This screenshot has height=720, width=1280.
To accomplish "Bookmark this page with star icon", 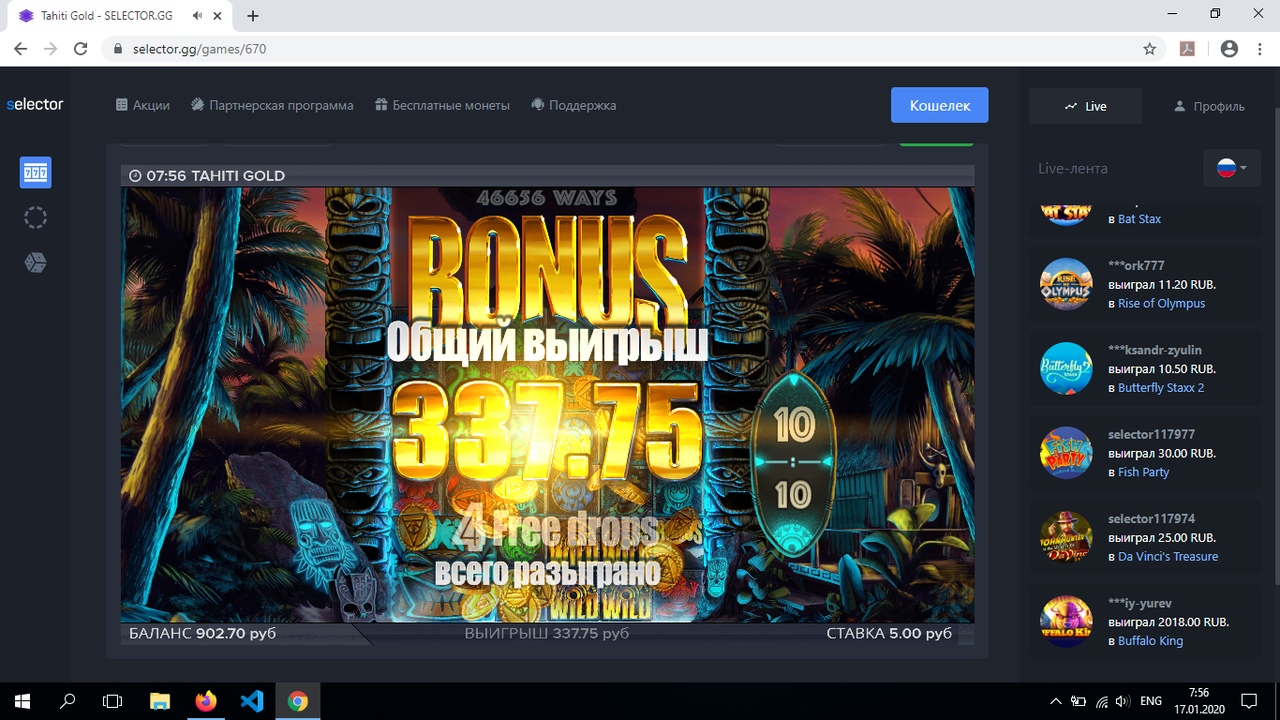I will click(x=1149, y=48).
